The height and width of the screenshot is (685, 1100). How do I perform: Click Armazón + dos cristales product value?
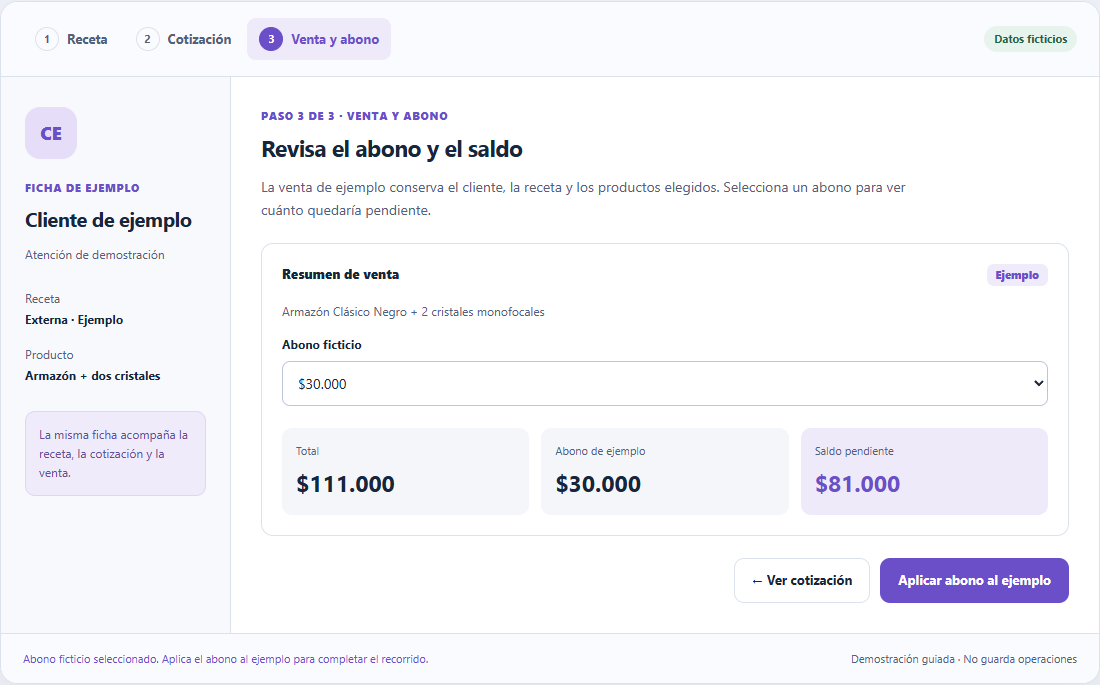pyautogui.click(x=93, y=376)
